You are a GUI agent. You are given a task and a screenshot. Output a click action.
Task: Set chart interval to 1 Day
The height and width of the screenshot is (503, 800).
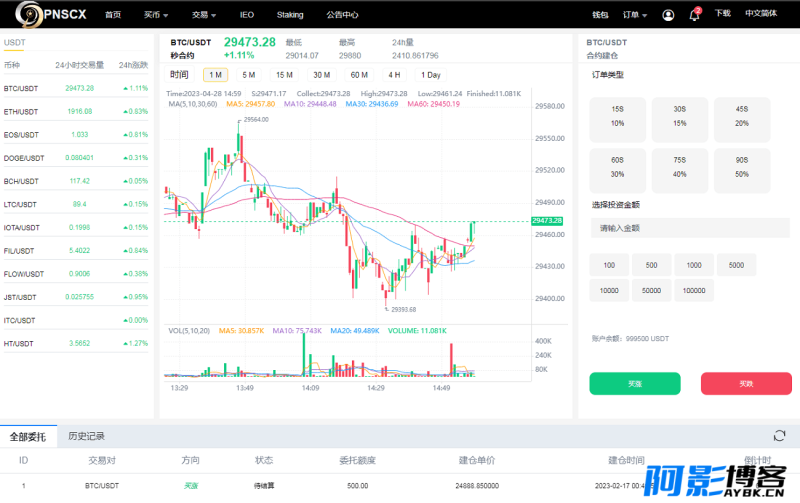pos(431,75)
